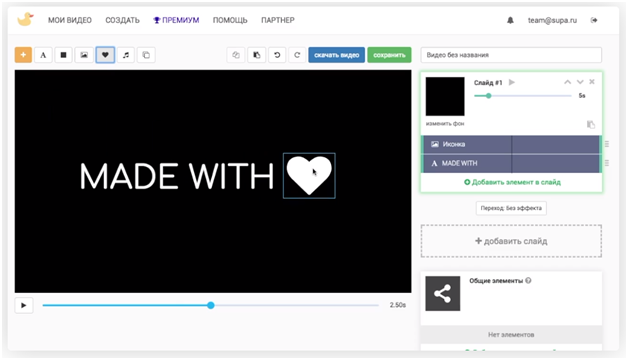628x360 pixels.
Task: Click the duck logo
Action: tap(25, 19)
